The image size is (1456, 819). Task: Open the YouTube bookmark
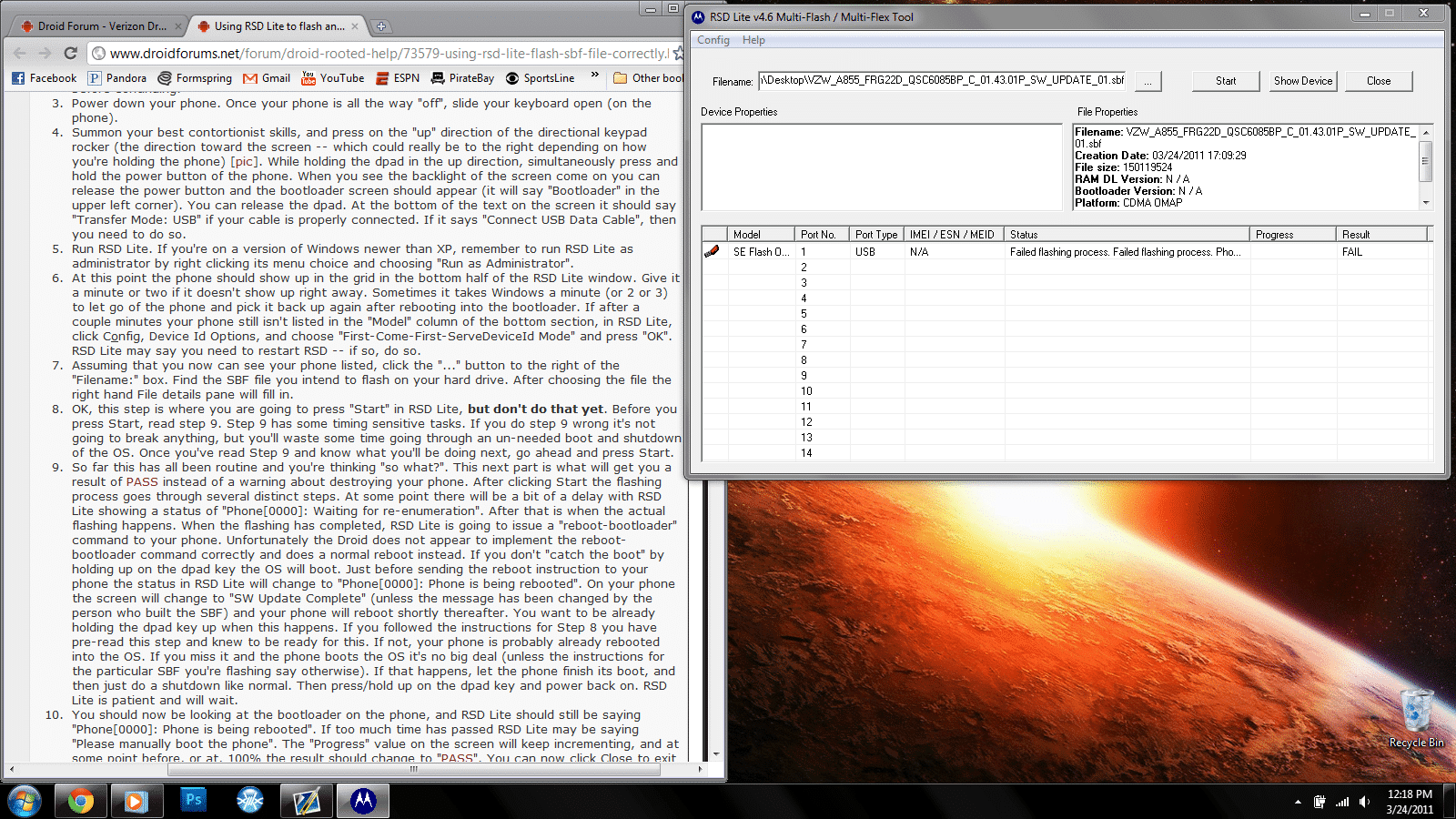coord(332,78)
